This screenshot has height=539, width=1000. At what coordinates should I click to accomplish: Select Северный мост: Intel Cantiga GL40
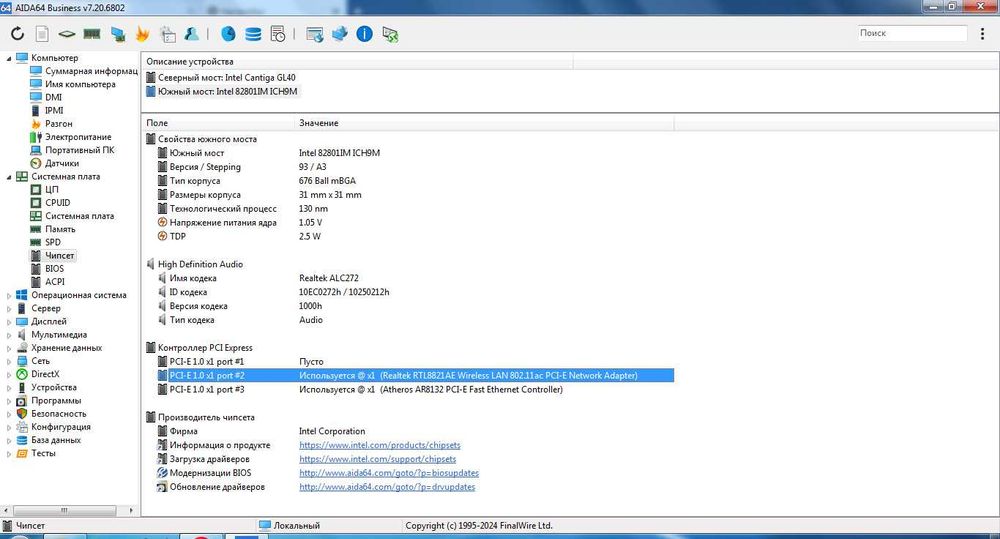(x=220, y=77)
